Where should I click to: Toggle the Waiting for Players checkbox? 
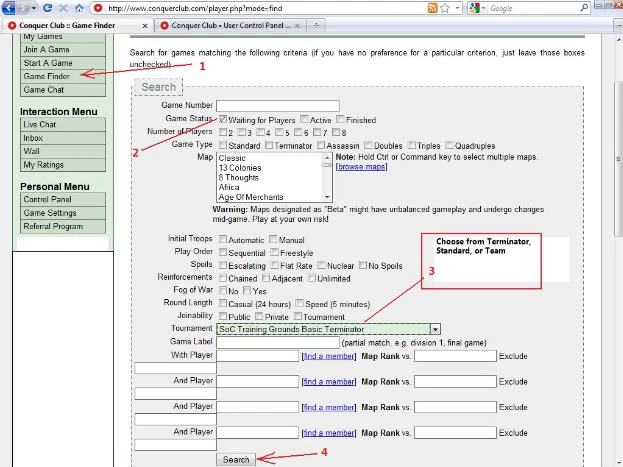(223, 119)
